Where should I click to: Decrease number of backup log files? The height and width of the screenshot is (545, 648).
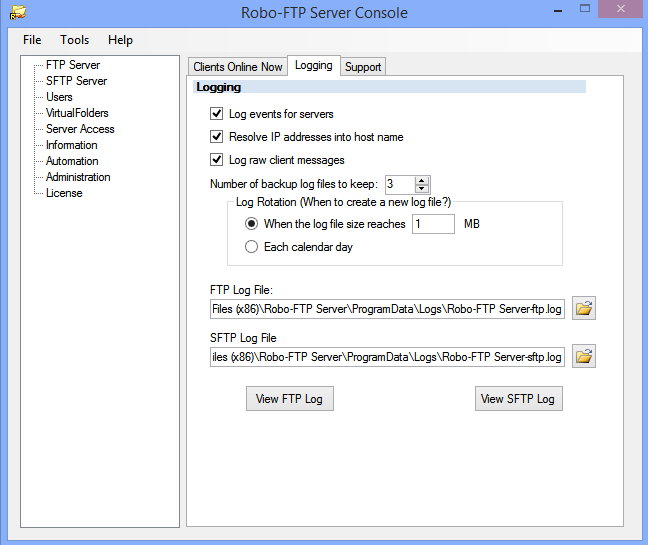[x=422, y=189]
